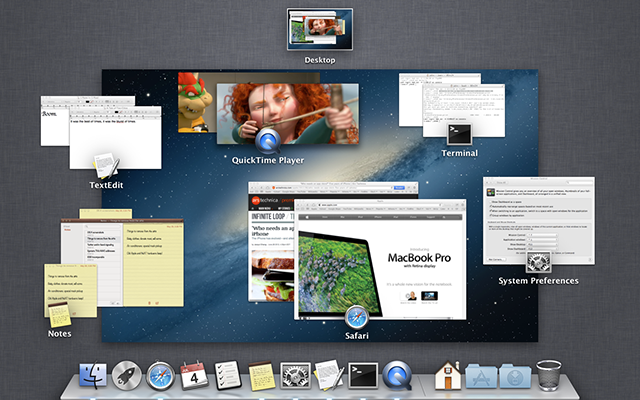Select the front TextEdit document window

pos(116,139)
